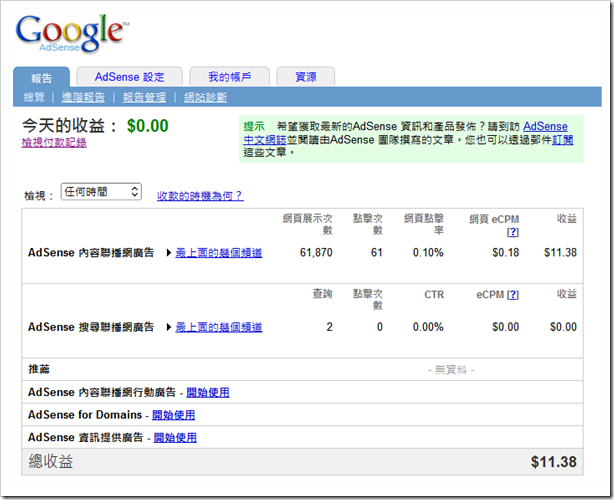Click the Google AdSense logo
Screen dimensions: 614x500
tap(72, 34)
